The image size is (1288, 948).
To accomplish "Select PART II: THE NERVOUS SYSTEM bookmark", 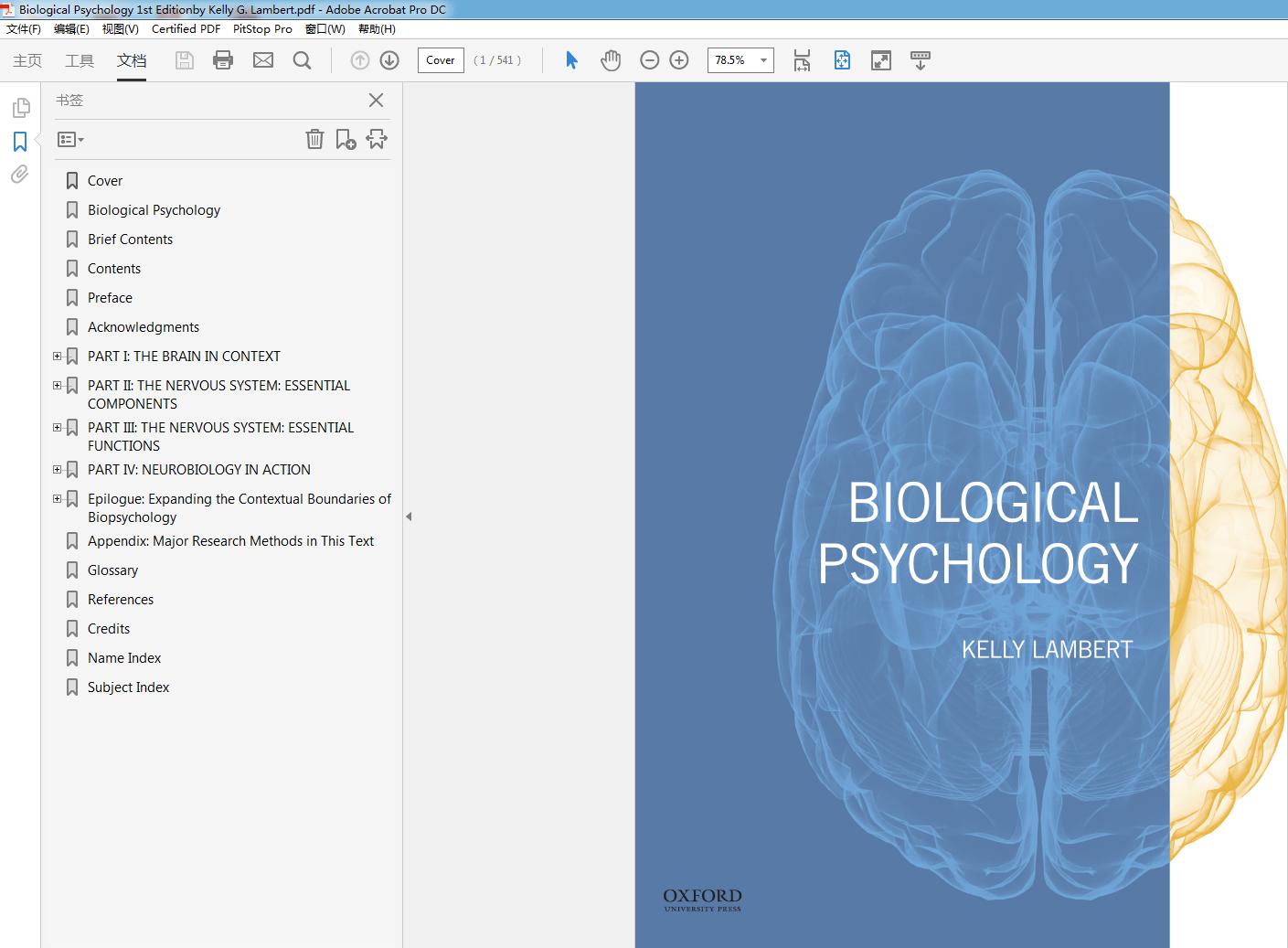I will point(219,395).
